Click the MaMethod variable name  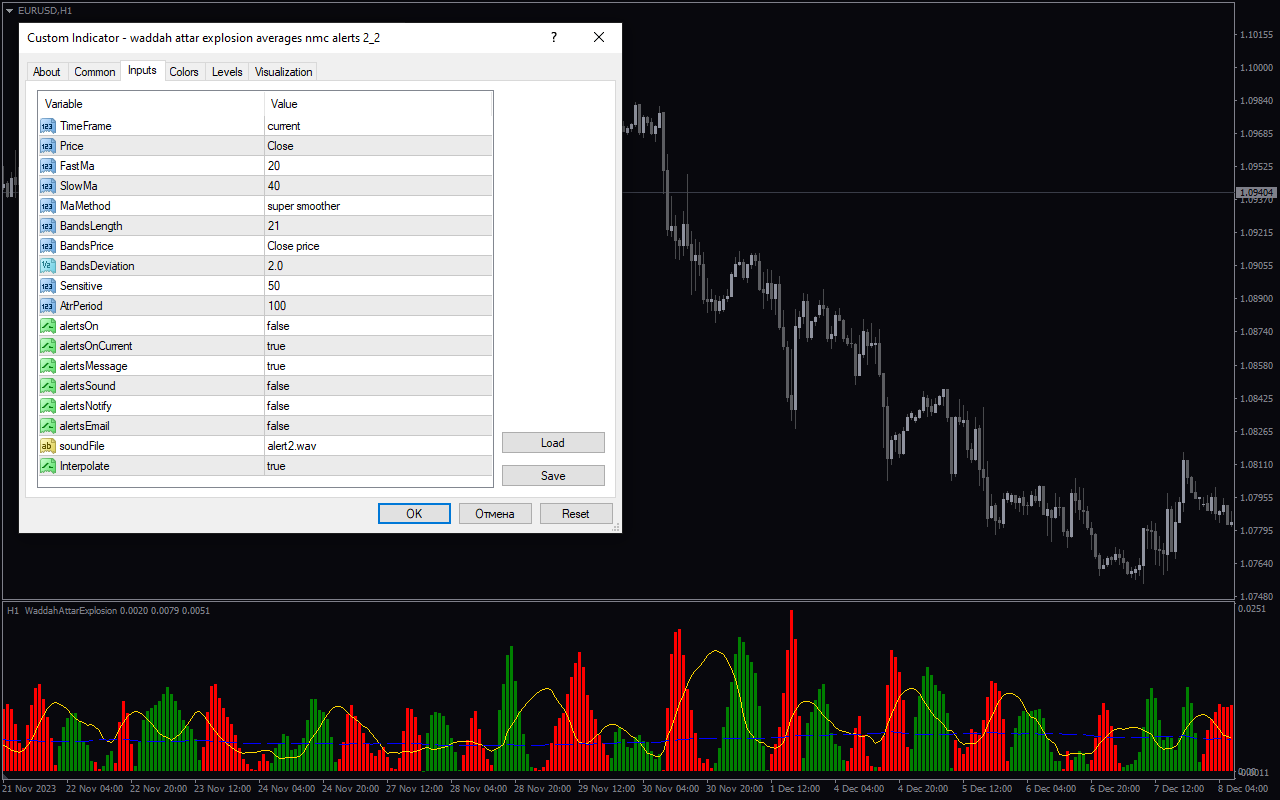tap(86, 206)
